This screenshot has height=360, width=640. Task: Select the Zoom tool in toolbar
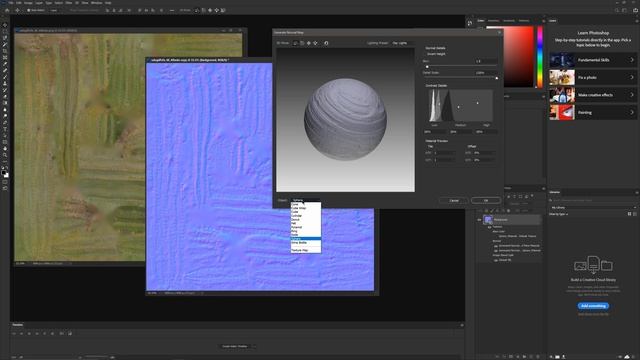pos(5,155)
